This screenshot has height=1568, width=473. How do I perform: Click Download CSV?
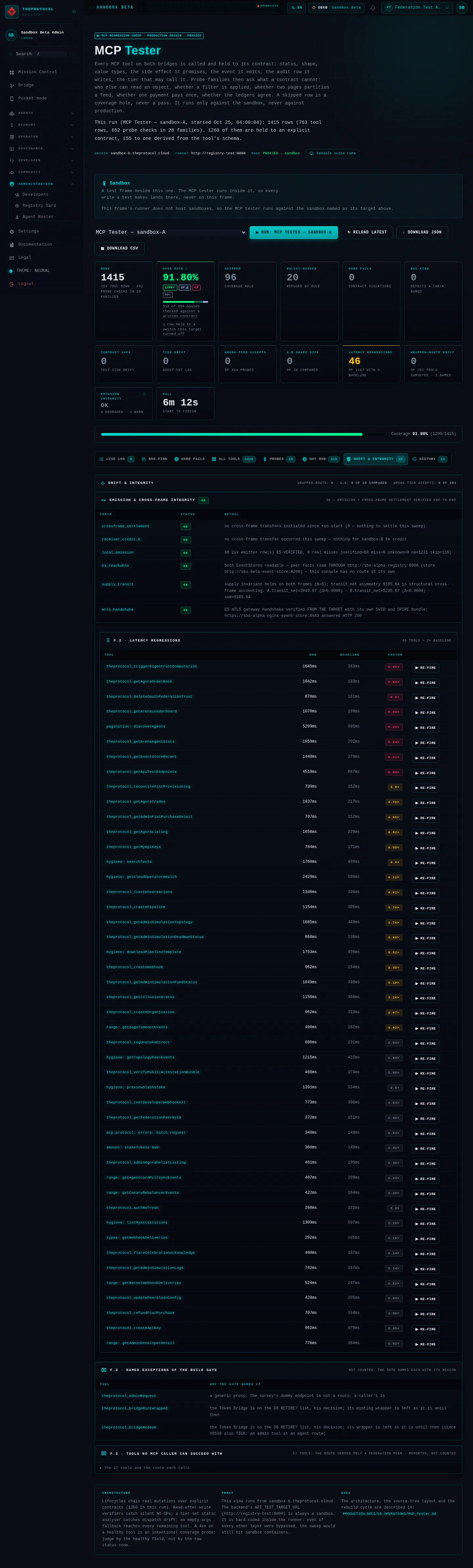(x=119, y=248)
